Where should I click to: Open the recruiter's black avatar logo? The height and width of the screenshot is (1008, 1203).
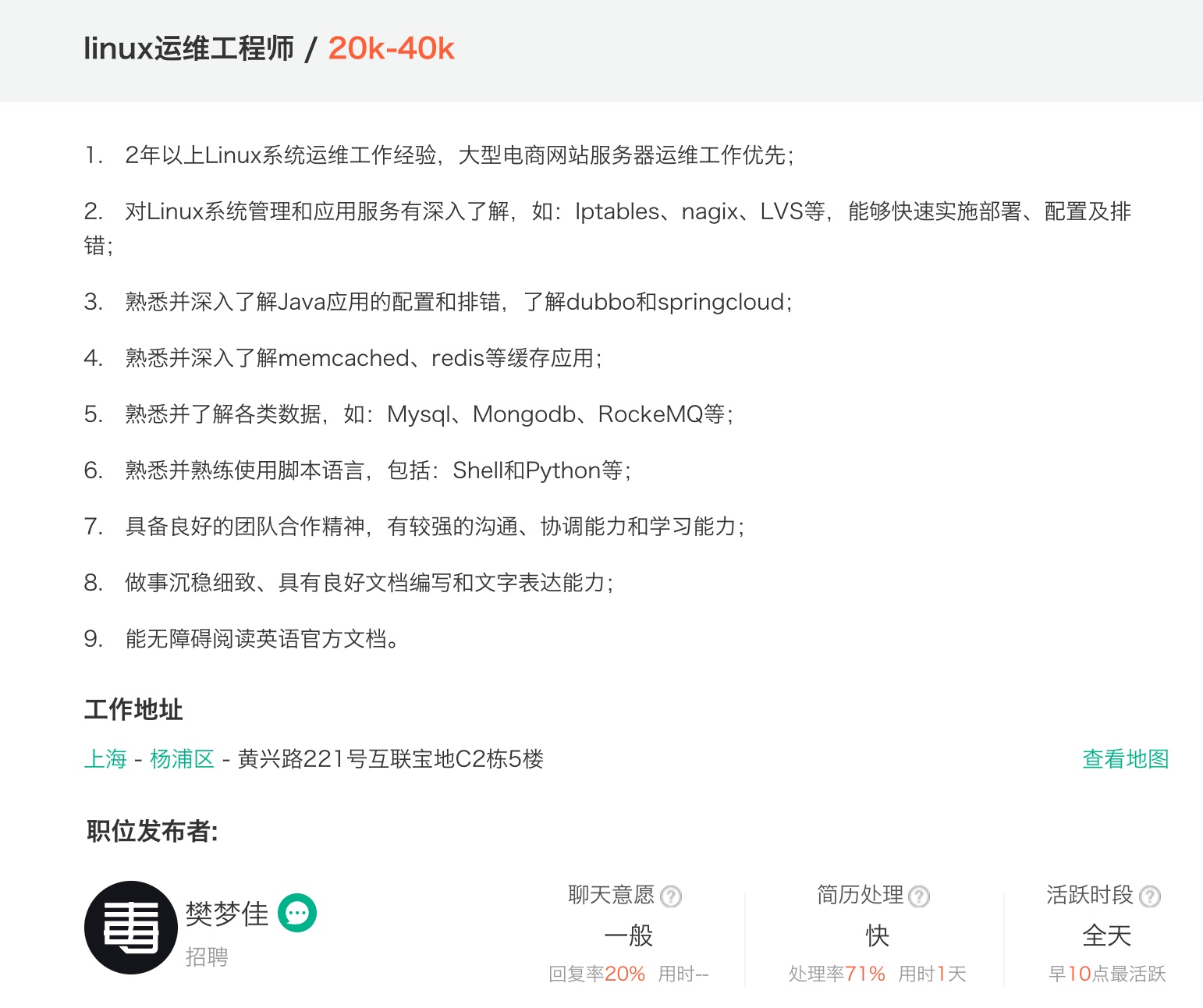[x=131, y=928]
